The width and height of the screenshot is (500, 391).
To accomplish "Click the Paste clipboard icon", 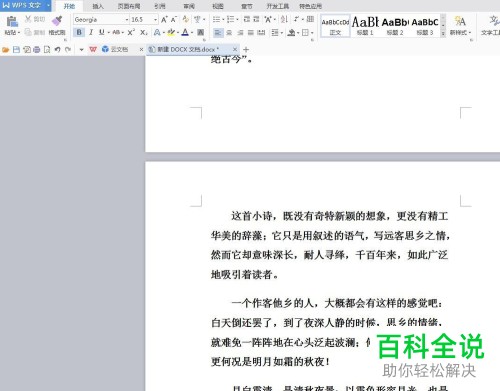I will point(12,21).
